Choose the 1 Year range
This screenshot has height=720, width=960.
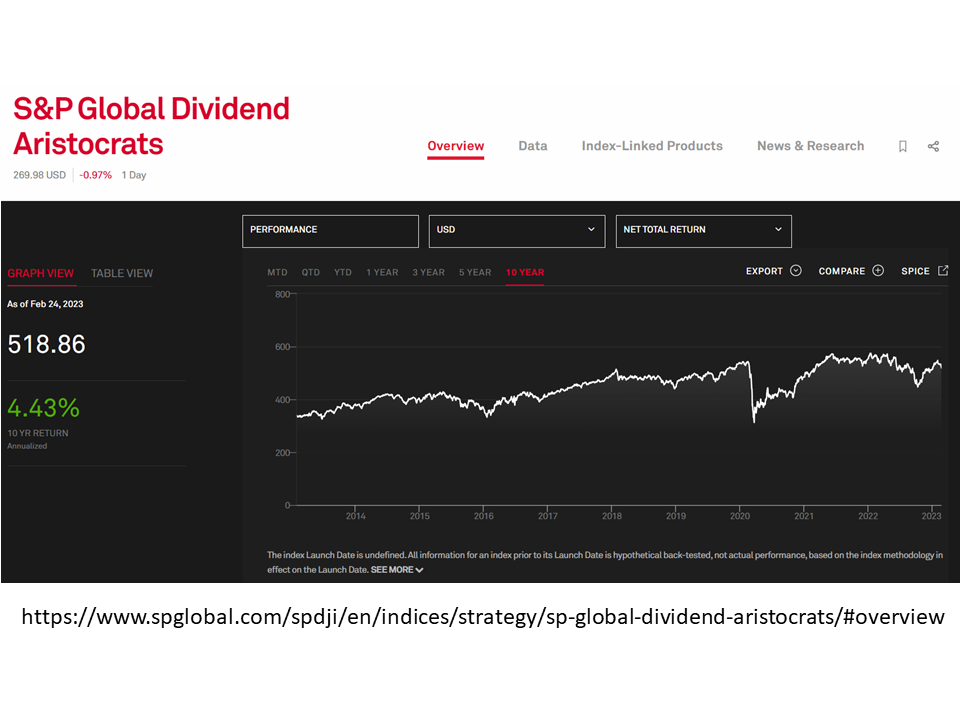click(382, 272)
